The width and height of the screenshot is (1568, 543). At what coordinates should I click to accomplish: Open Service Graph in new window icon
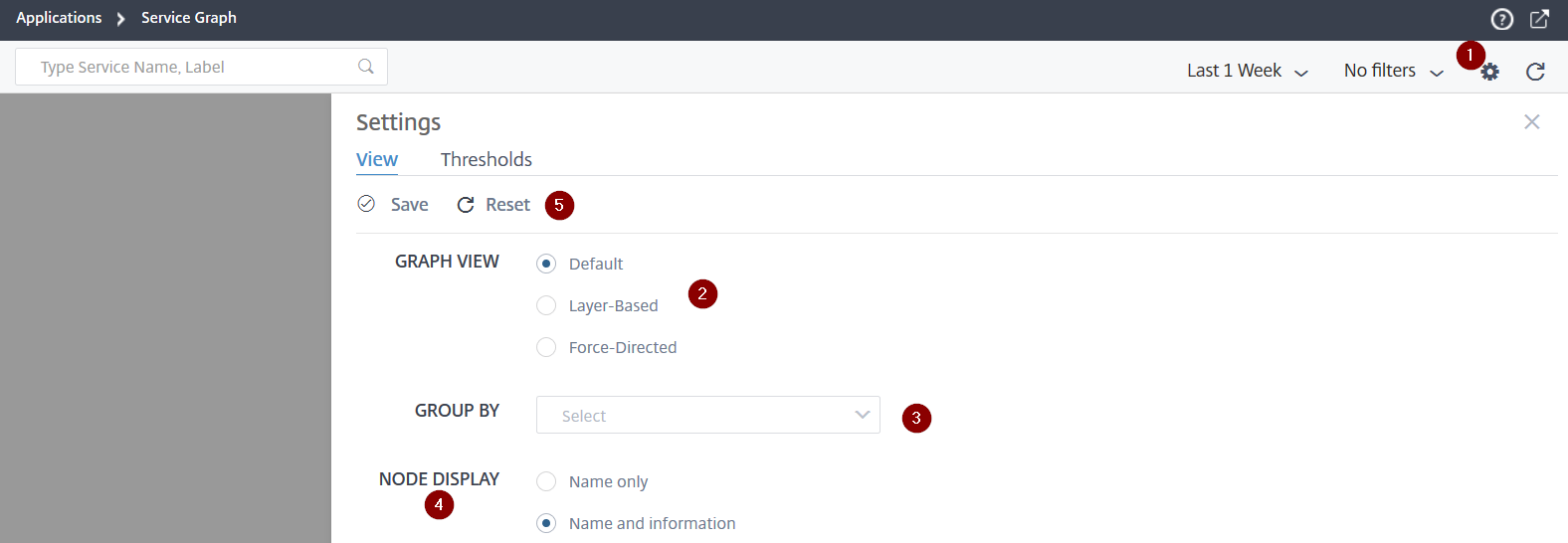(x=1539, y=19)
